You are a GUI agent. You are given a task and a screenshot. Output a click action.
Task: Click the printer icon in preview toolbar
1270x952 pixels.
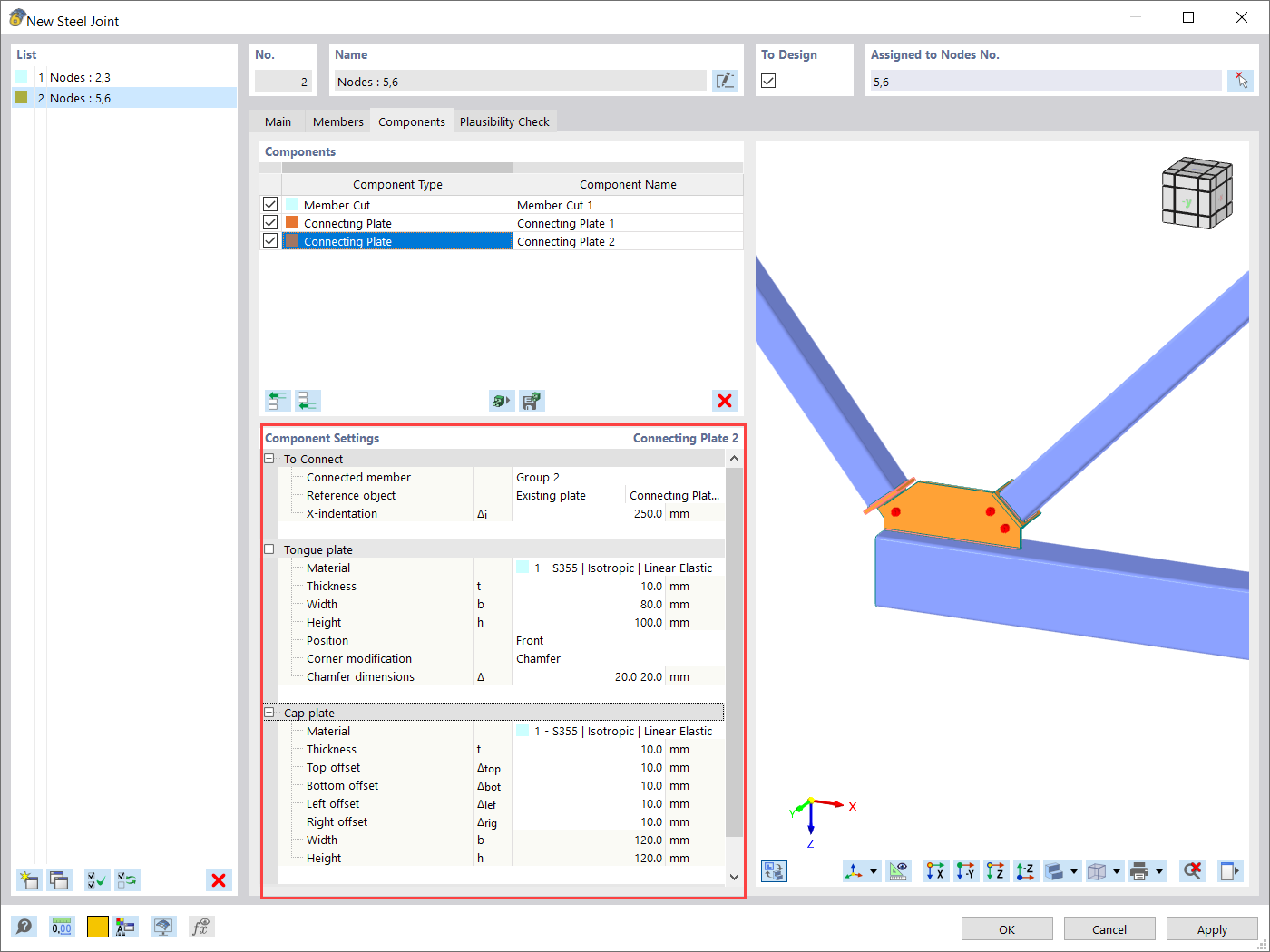pyautogui.click(x=1139, y=871)
